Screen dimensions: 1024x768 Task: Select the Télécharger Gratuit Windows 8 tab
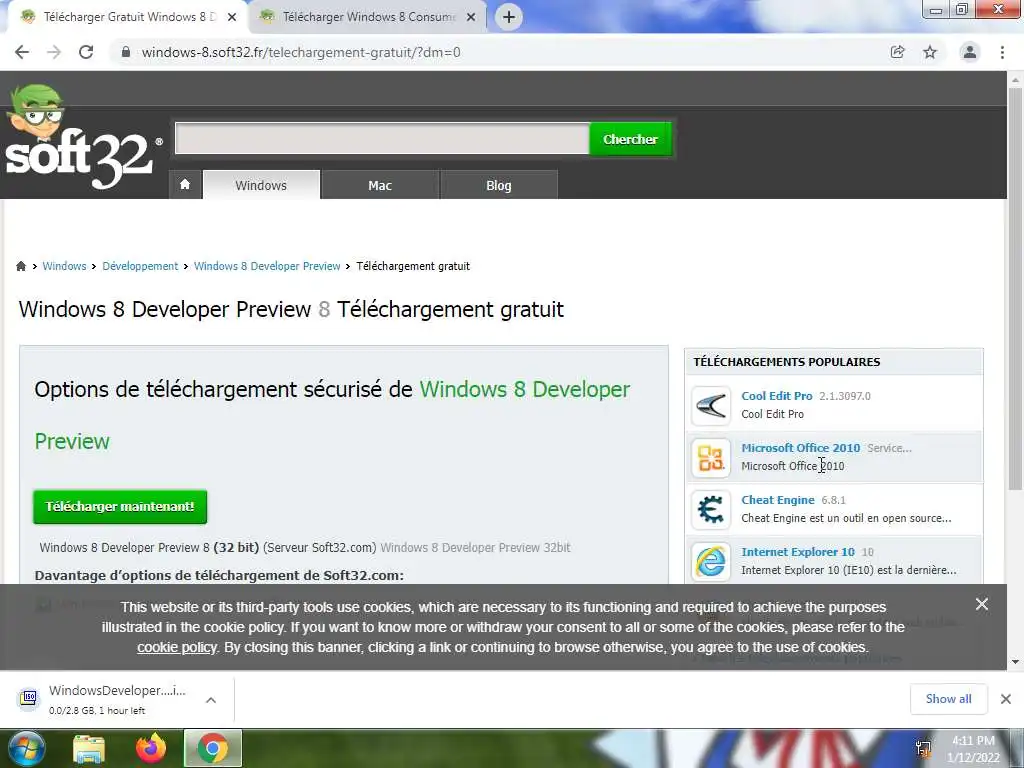point(128,17)
